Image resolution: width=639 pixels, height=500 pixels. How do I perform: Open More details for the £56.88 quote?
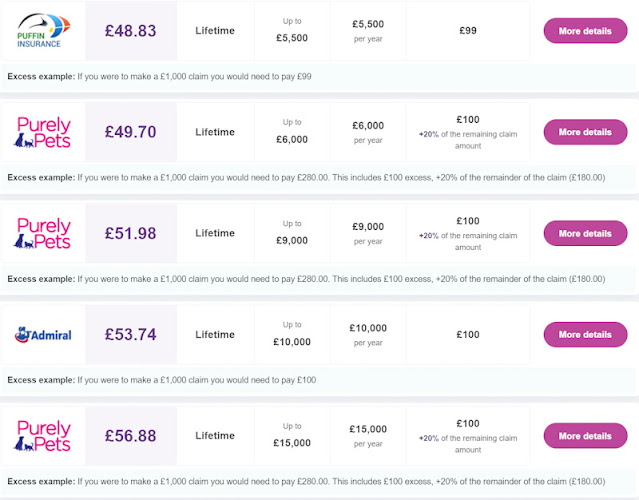pos(584,436)
